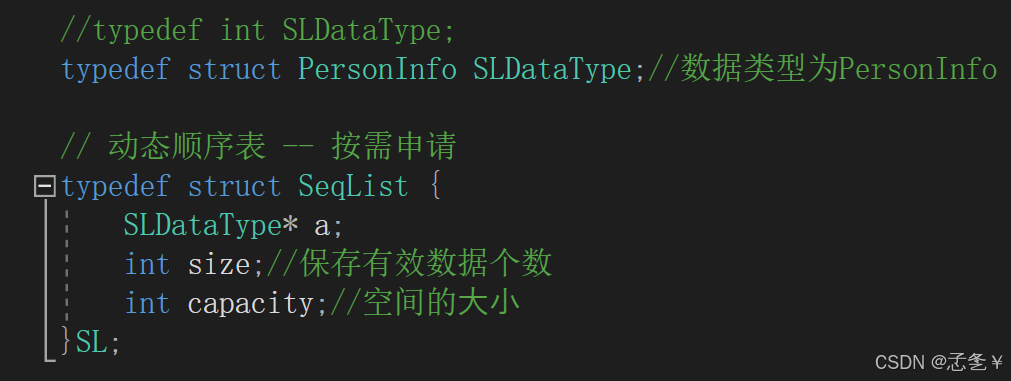
Task: Select PersonInfo type name in typedef statement
Action: pos(377,70)
